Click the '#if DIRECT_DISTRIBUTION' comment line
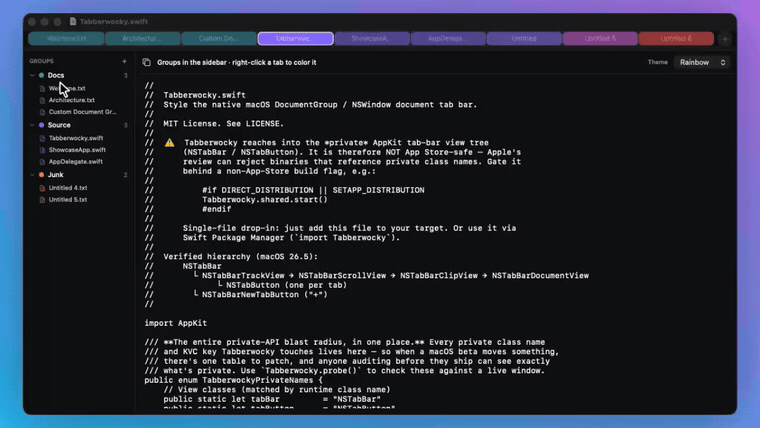Screen dimensions: 760x428 coord(313,190)
